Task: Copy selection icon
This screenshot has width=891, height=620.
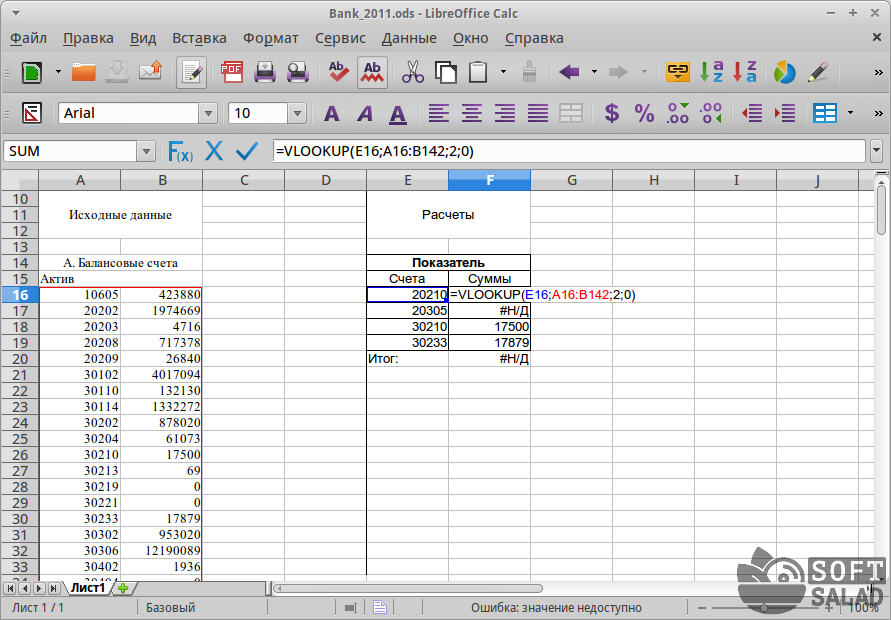Action: pyautogui.click(x=446, y=73)
